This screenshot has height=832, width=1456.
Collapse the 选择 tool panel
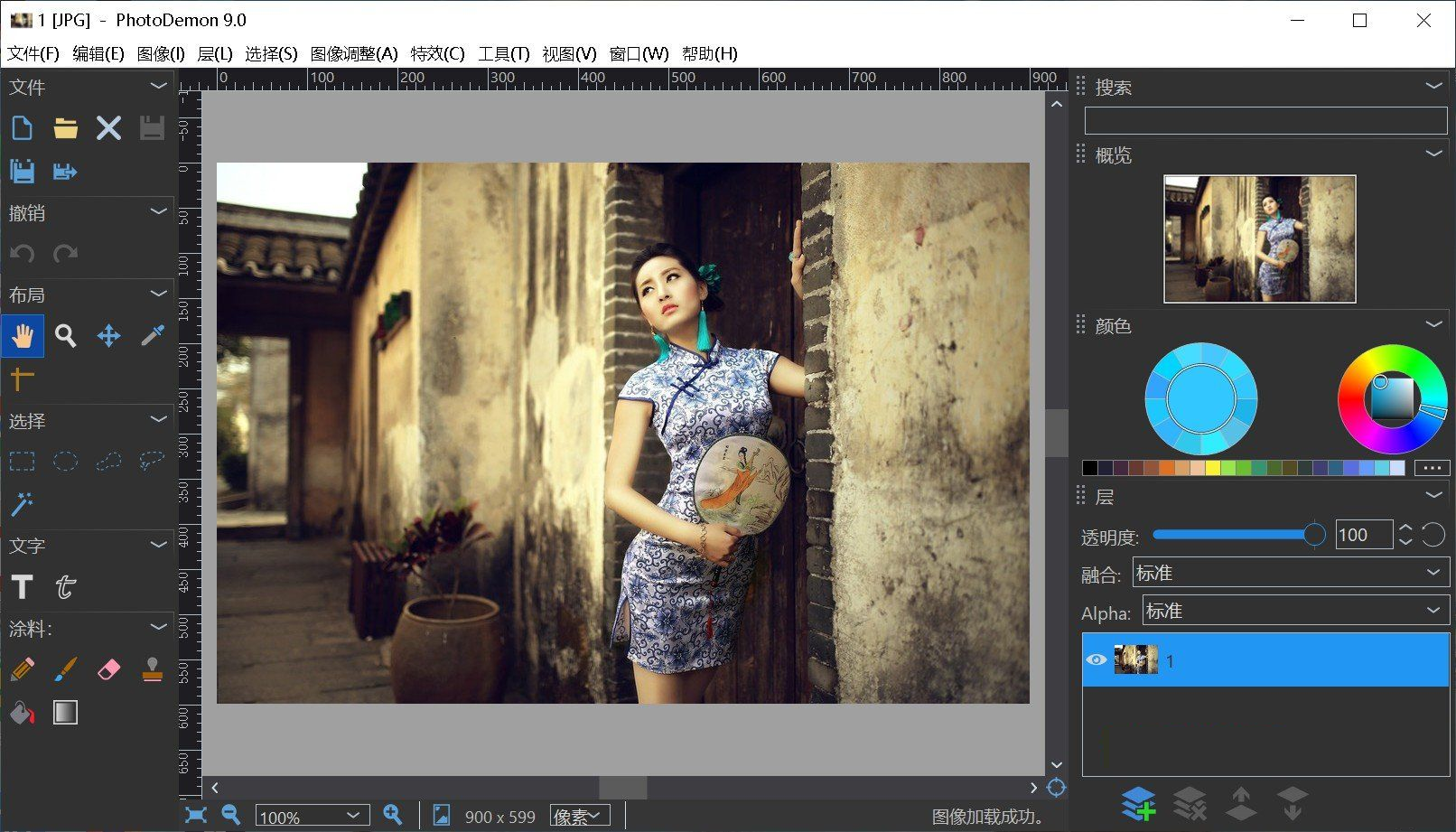pos(159,419)
